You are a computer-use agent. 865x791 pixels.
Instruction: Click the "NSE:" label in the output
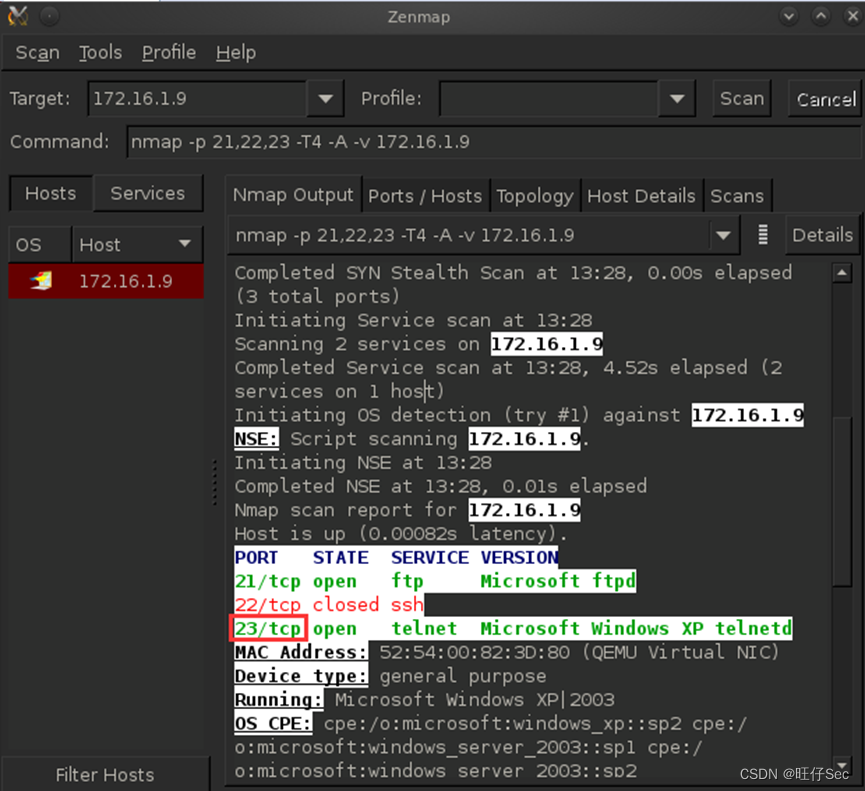(257, 439)
